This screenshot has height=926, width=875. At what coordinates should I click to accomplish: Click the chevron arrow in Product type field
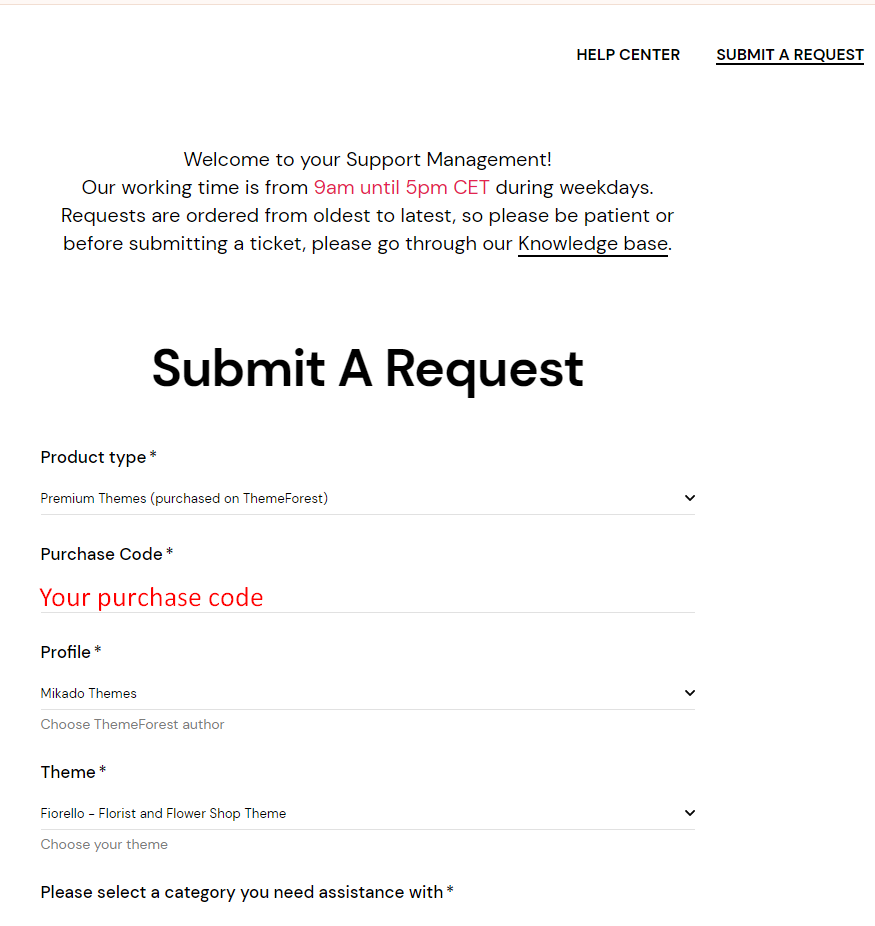tap(689, 498)
